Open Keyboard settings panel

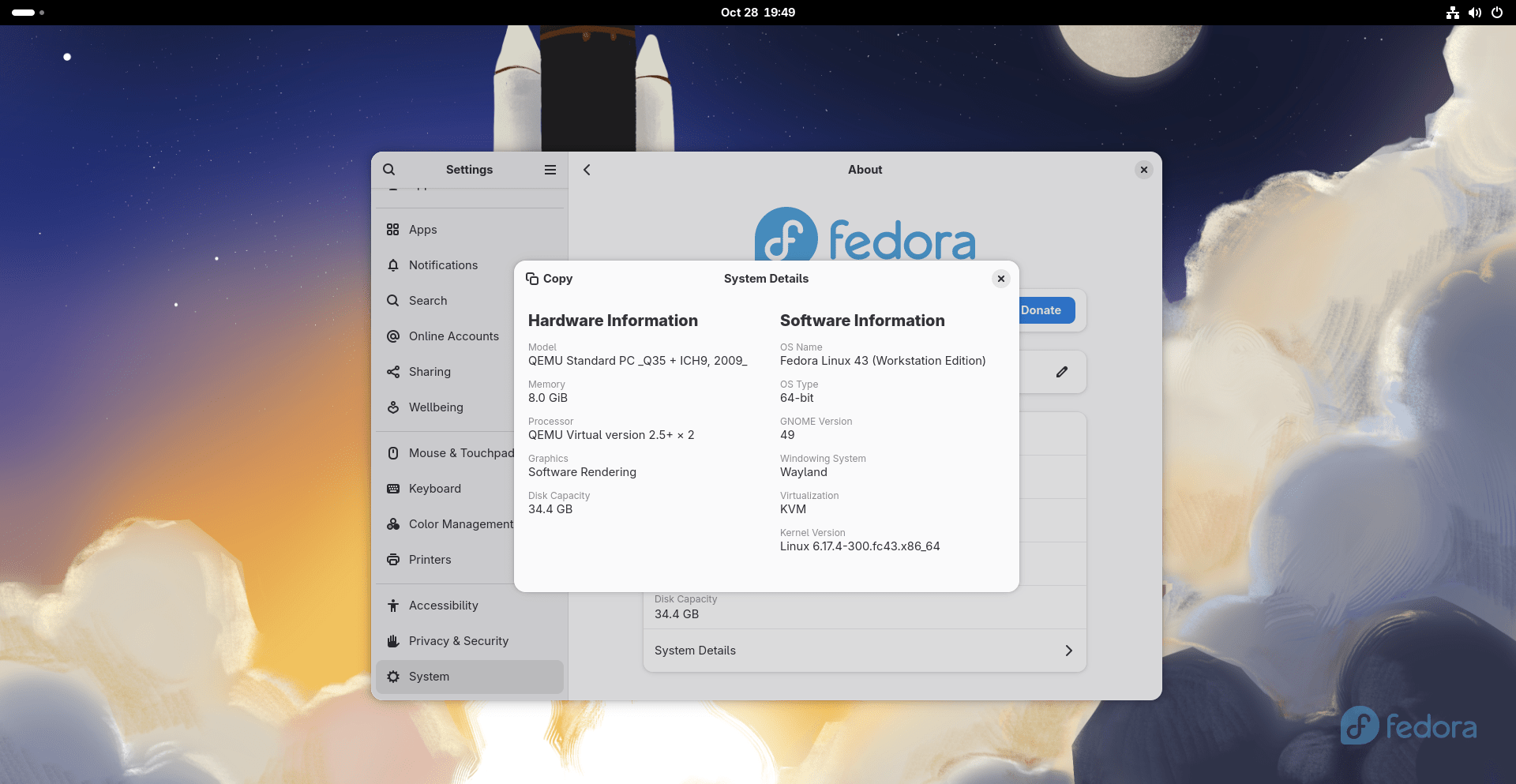tap(434, 489)
